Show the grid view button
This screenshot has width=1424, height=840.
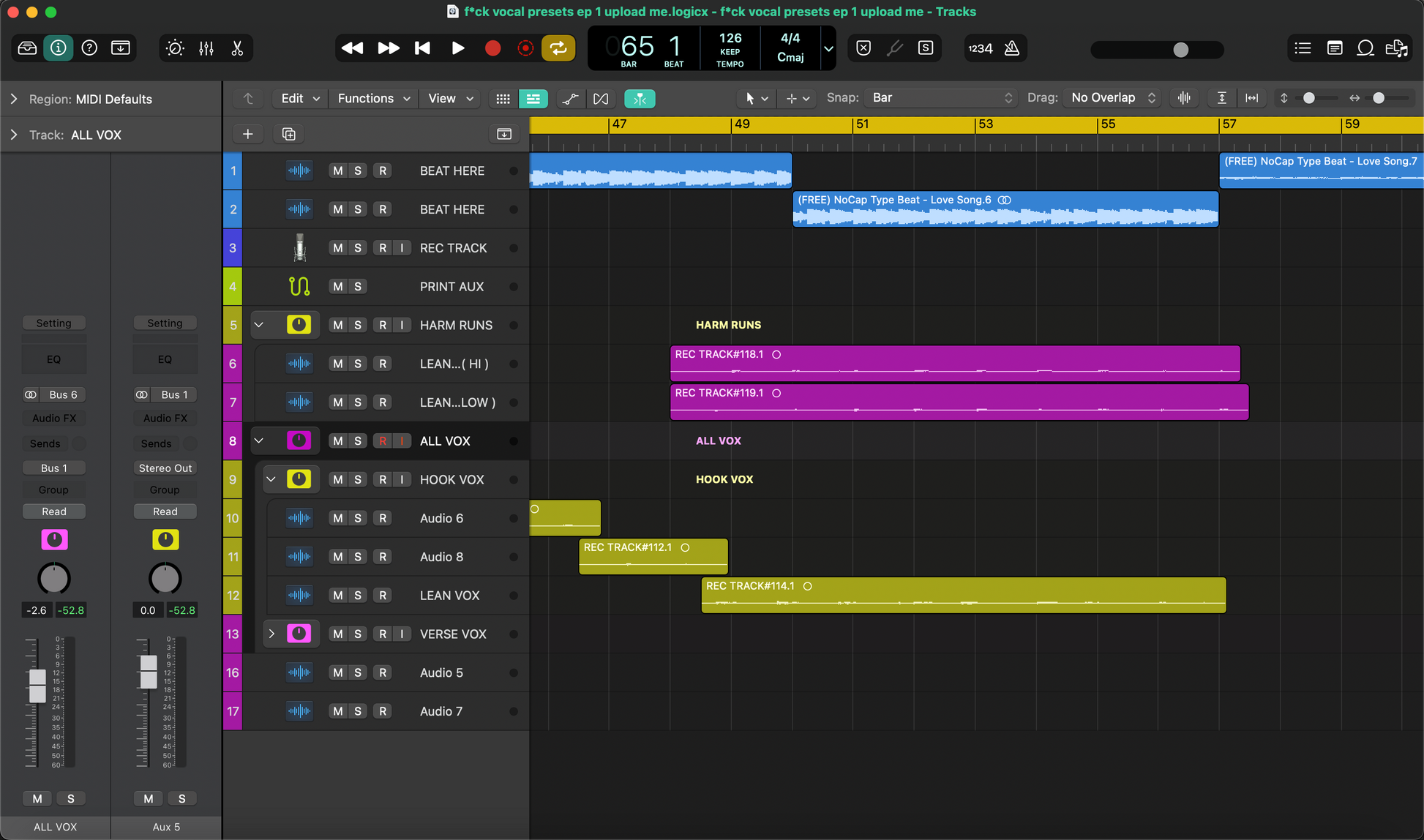click(503, 98)
